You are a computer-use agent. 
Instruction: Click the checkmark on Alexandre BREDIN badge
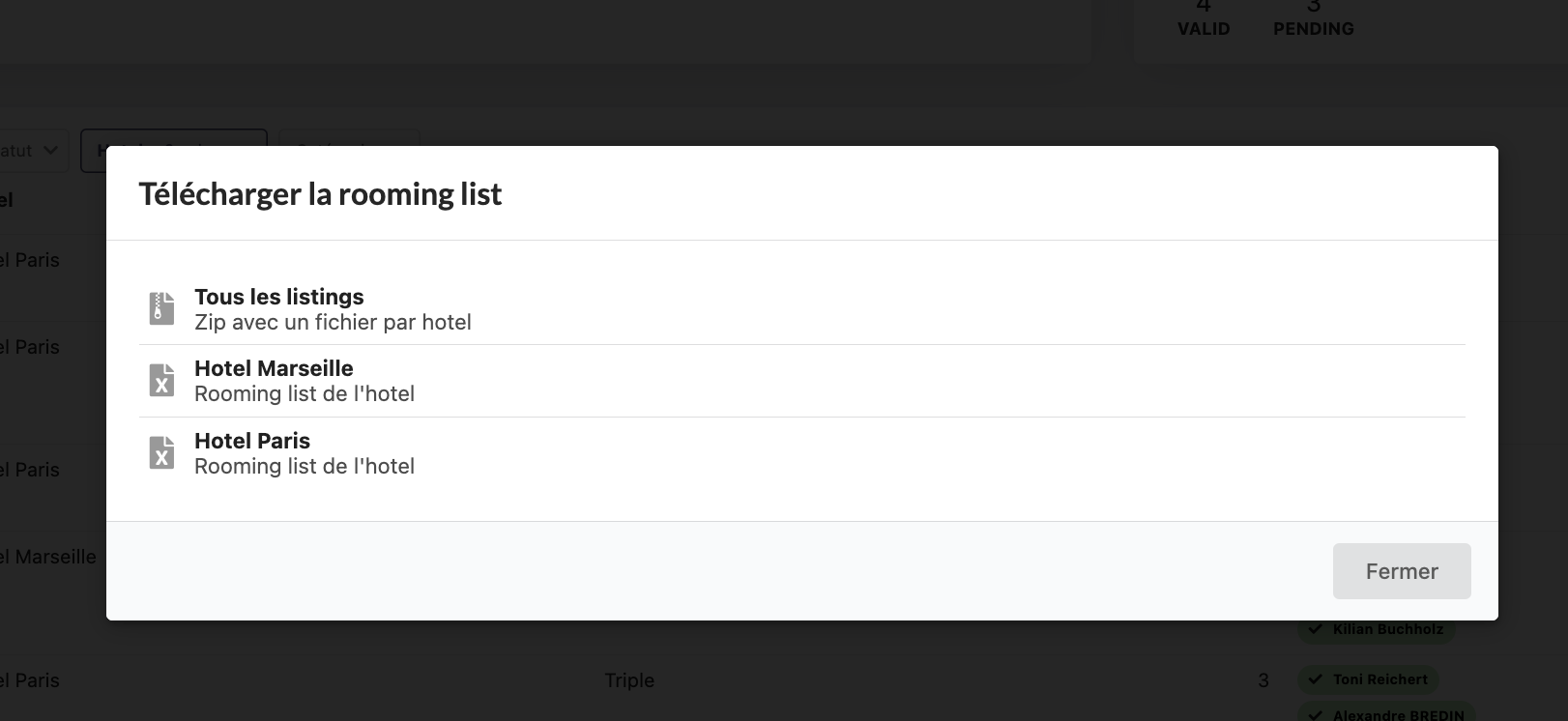click(x=1315, y=715)
